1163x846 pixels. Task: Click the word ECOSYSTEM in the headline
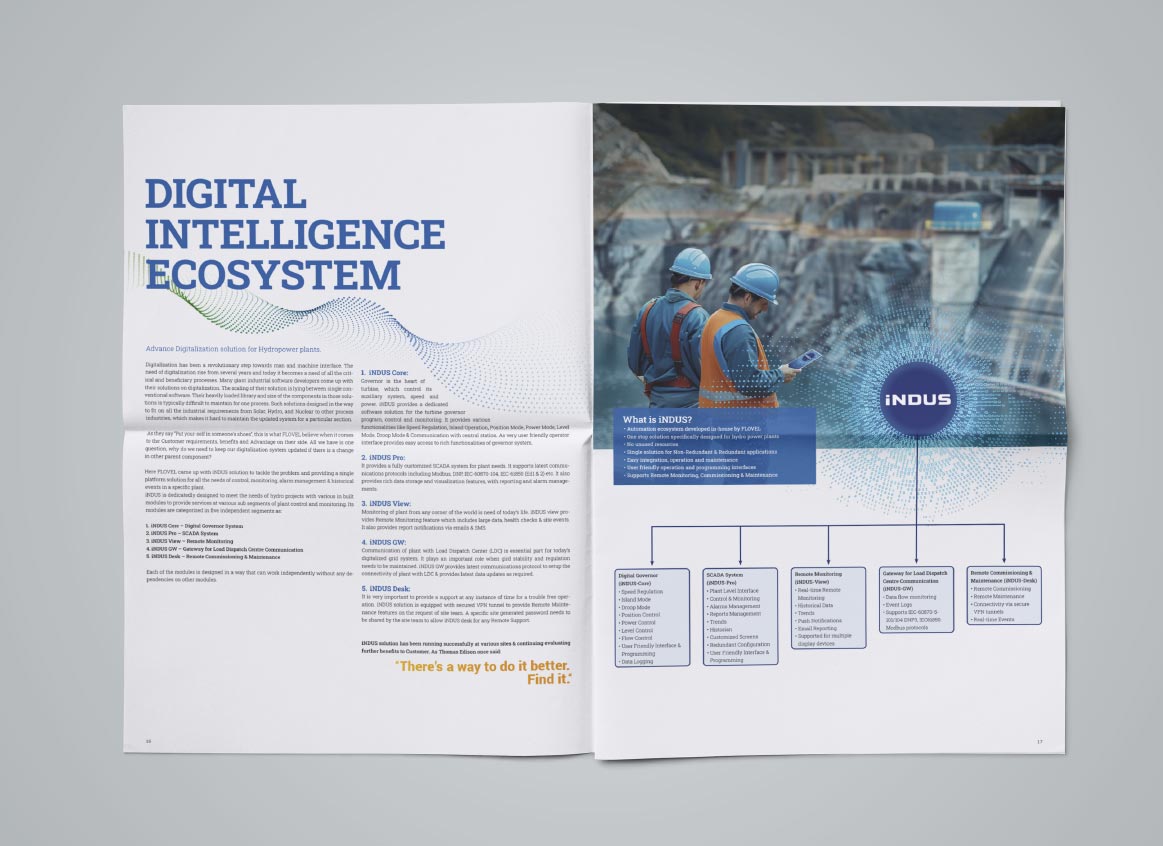[273, 274]
